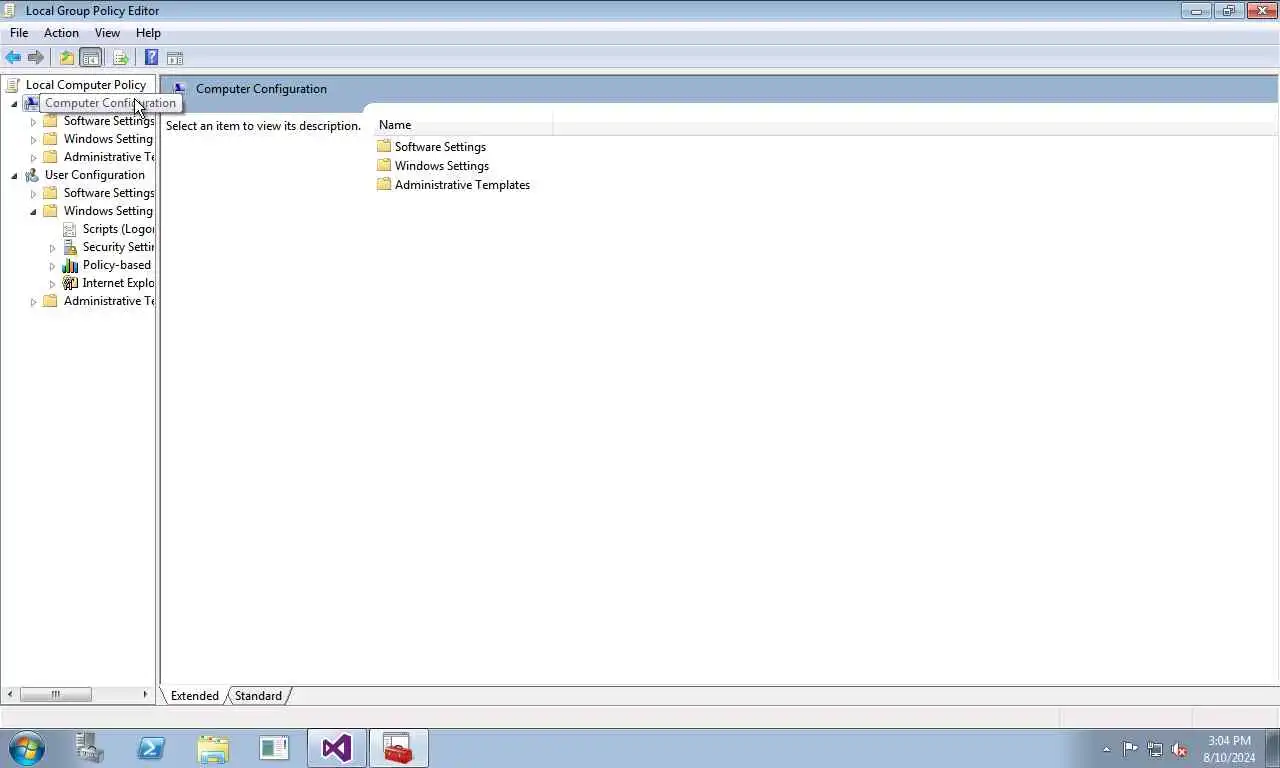Select the Security Settings tree item icon
This screenshot has height=768, width=1280.
(69, 247)
